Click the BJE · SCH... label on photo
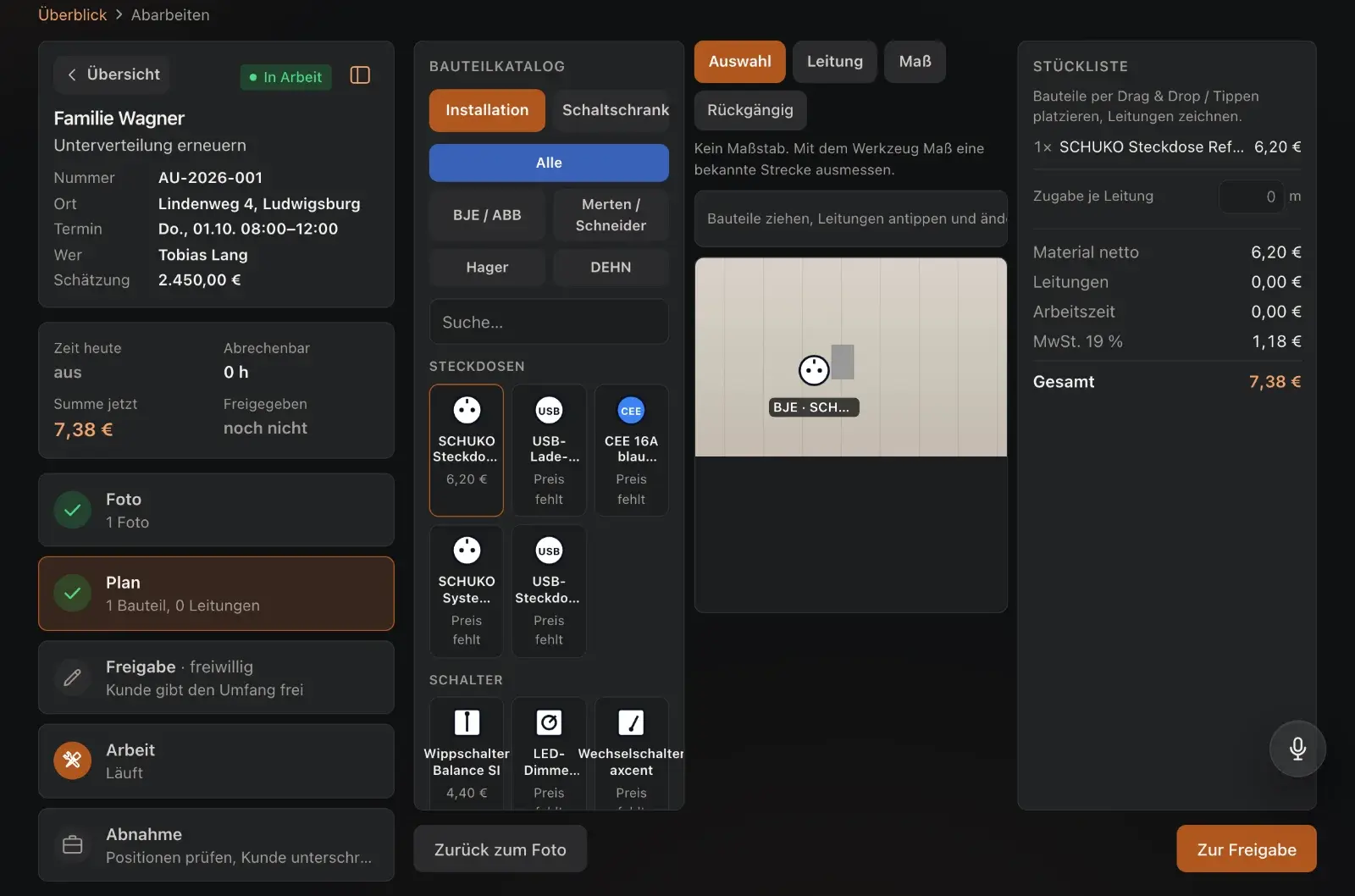The image size is (1355, 896). click(x=814, y=407)
